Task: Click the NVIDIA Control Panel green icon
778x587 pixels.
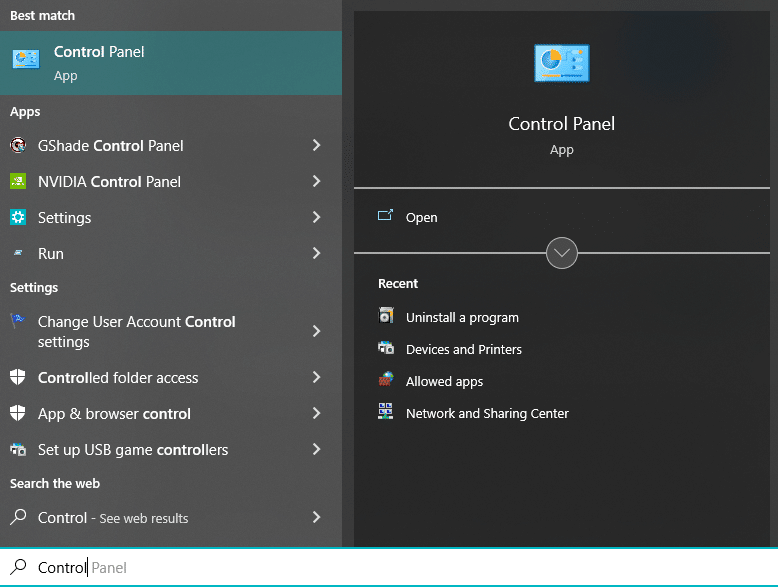Action: click(18, 181)
